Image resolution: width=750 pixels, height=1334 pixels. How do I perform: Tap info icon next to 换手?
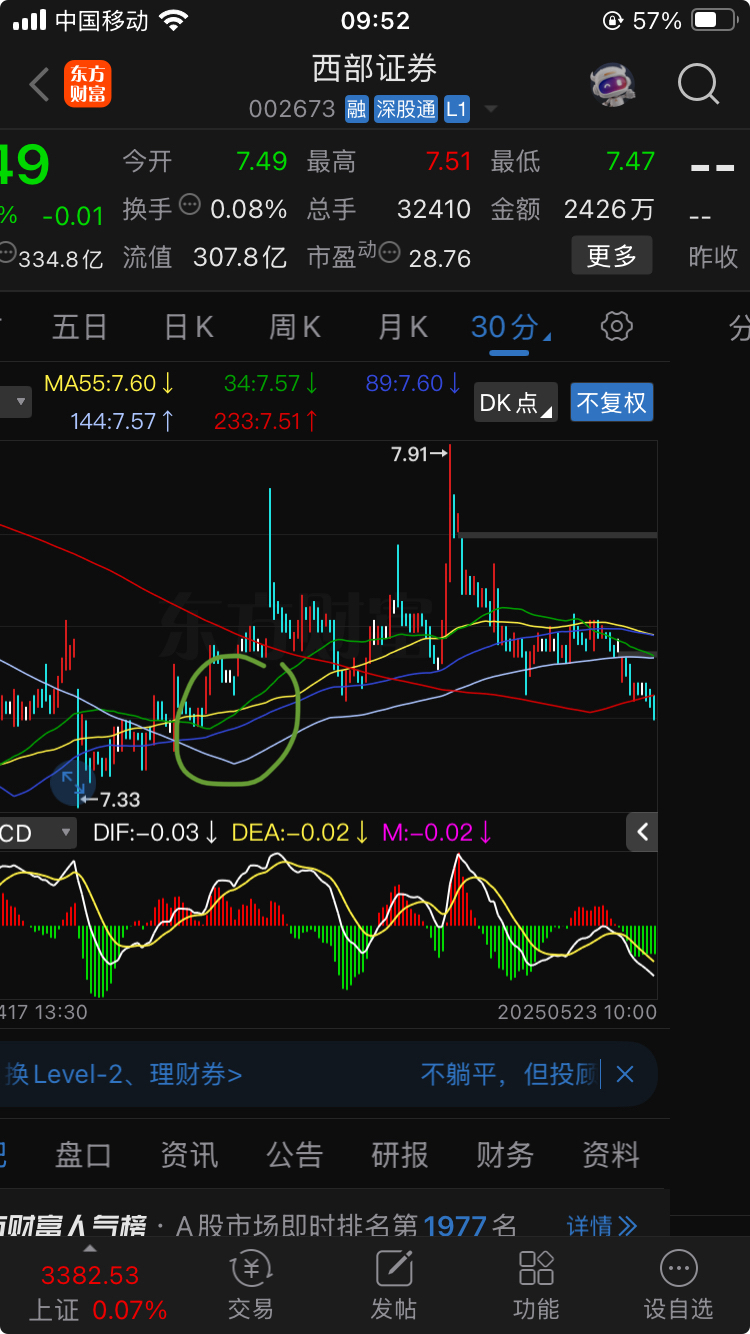click(190, 205)
